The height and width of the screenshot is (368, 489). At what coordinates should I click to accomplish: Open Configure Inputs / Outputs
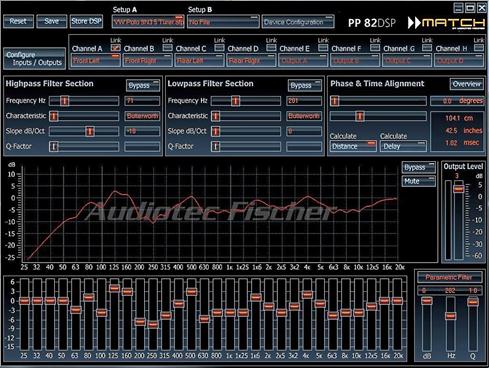click(34, 59)
